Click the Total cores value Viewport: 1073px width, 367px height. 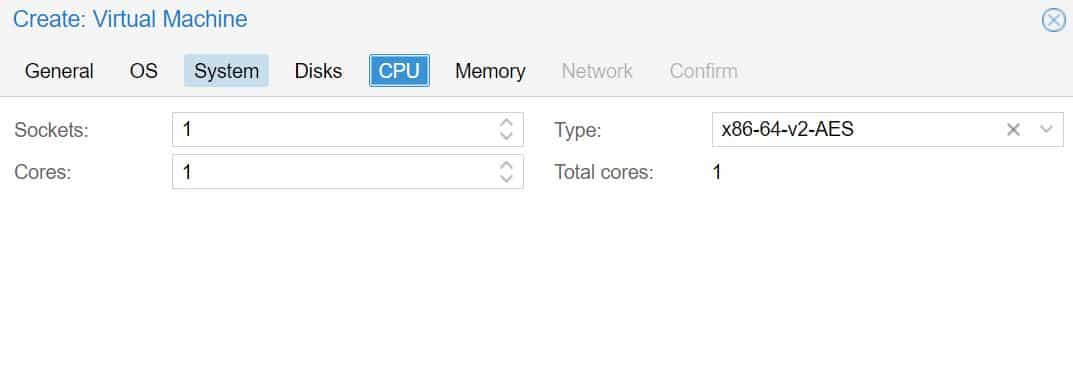click(x=716, y=172)
